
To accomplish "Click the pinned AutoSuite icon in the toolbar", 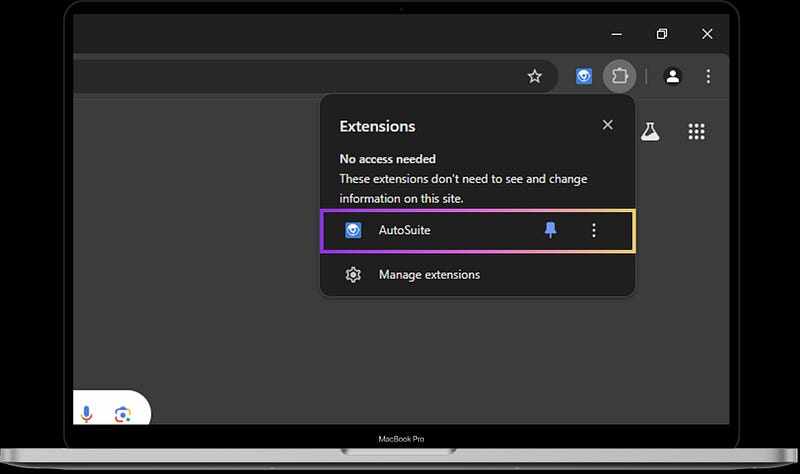I will pyautogui.click(x=584, y=76).
